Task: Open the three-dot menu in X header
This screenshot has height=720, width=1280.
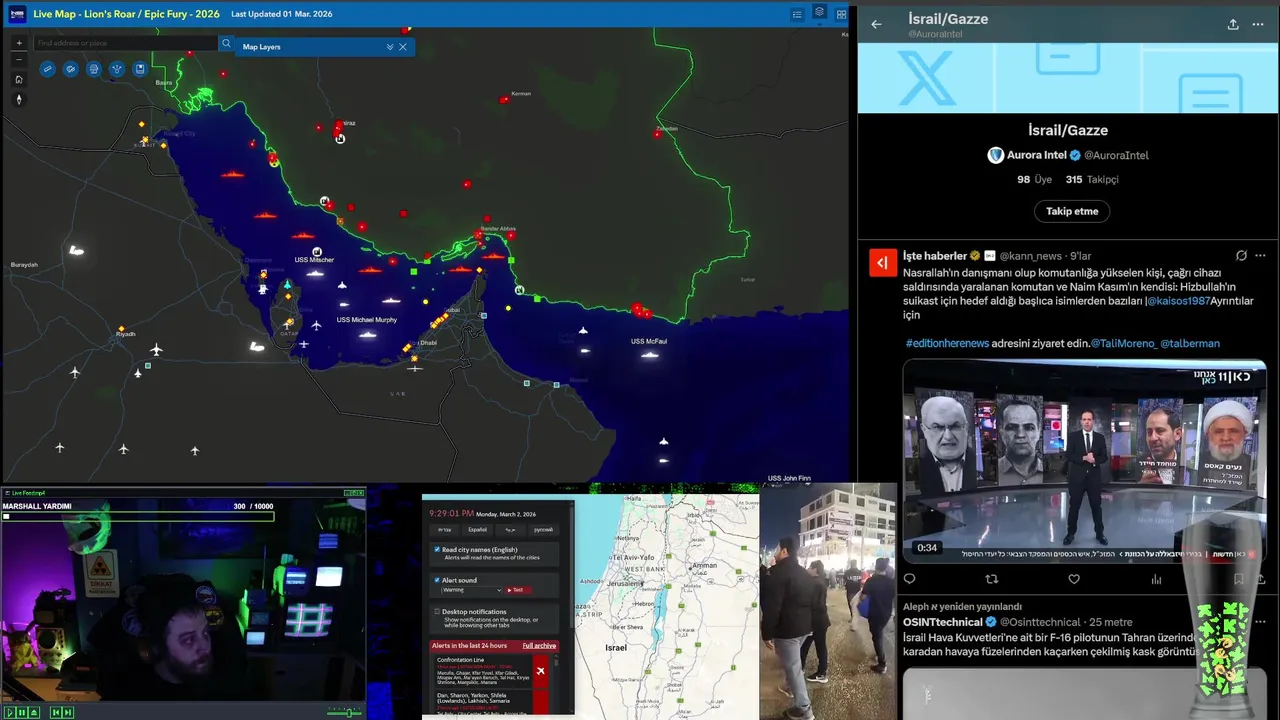Action: [1258, 25]
